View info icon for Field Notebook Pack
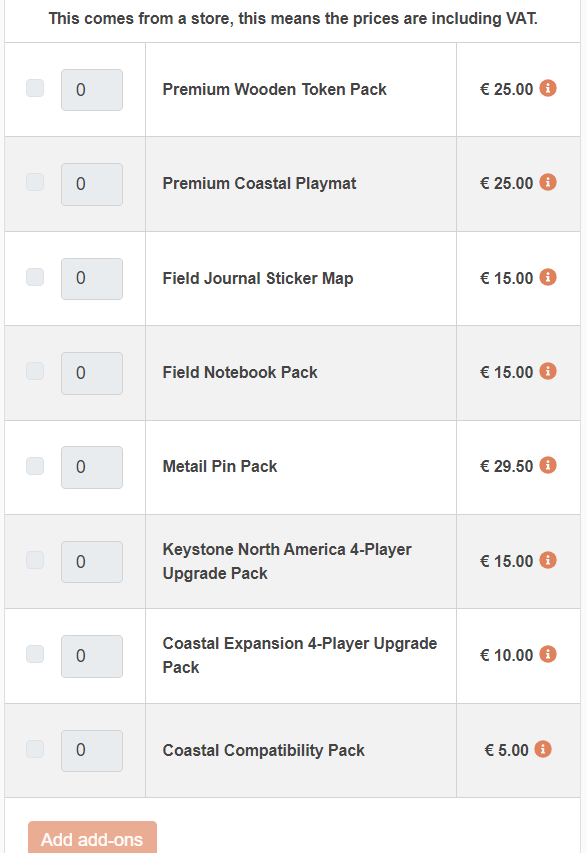Viewport: 587px width, 853px height. (548, 371)
